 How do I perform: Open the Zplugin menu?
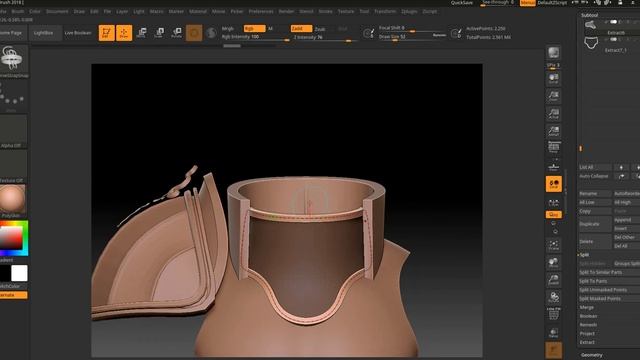click(x=409, y=11)
